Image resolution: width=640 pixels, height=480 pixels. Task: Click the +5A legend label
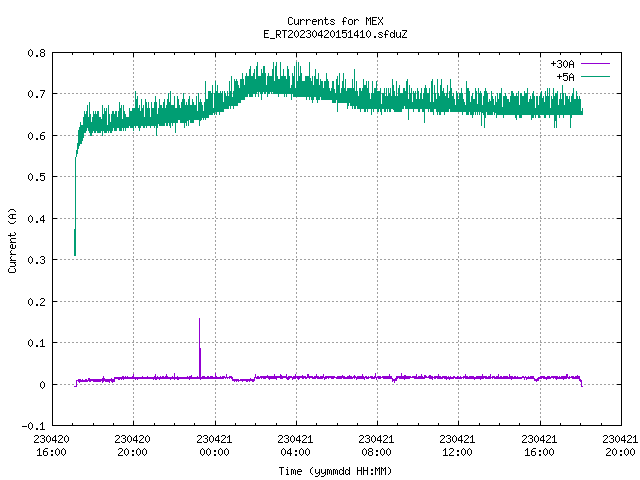pos(565,77)
